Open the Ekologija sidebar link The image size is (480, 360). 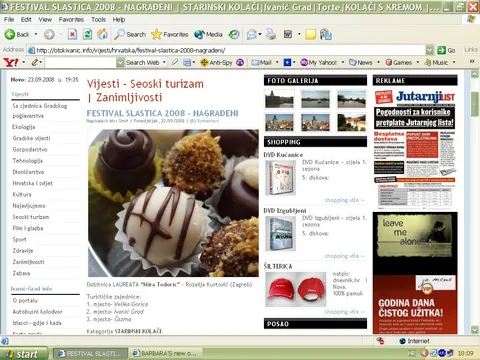pos(24,127)
